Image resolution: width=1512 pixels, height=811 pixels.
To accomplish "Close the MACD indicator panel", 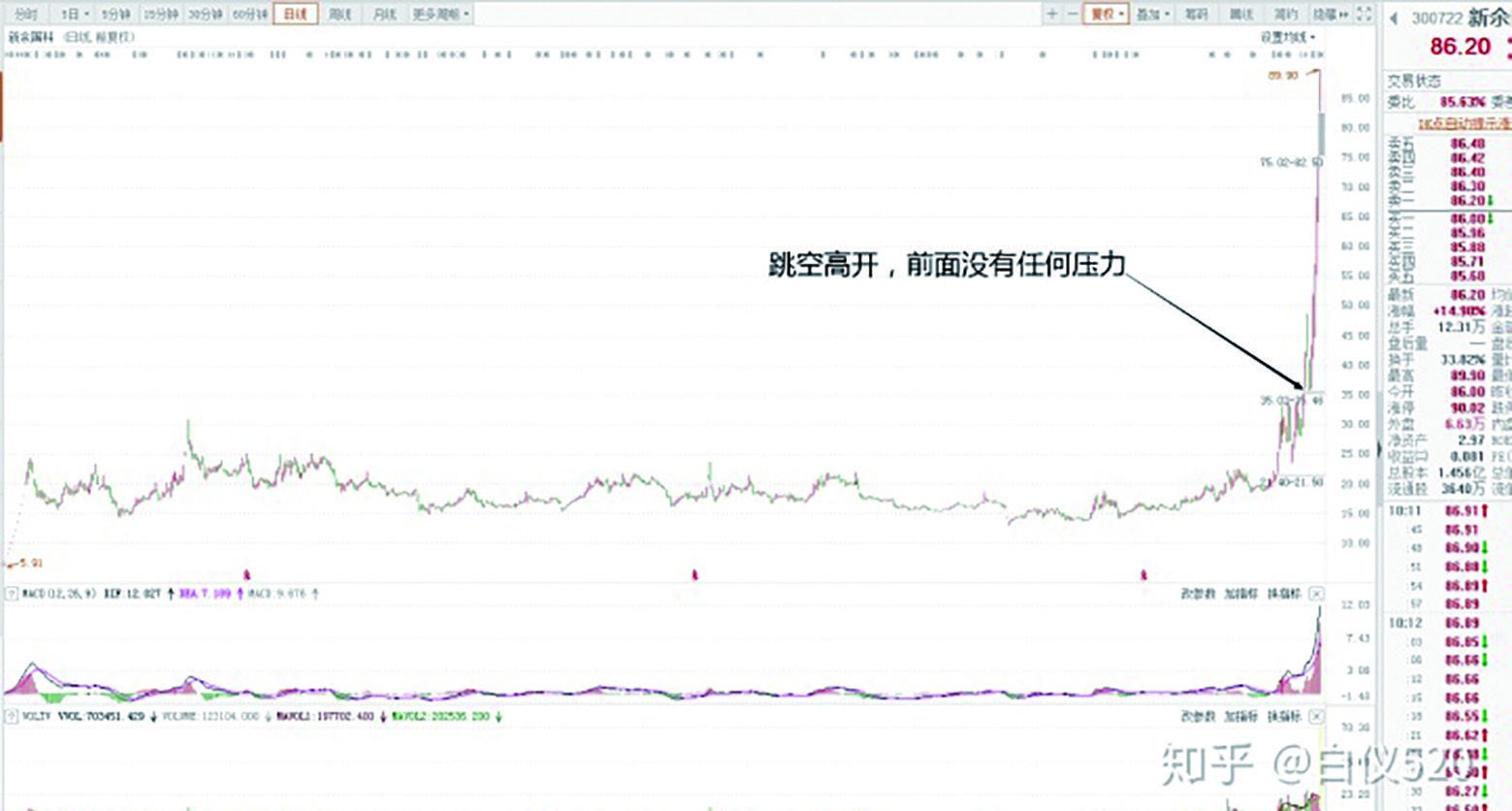I will (1319, 594).
